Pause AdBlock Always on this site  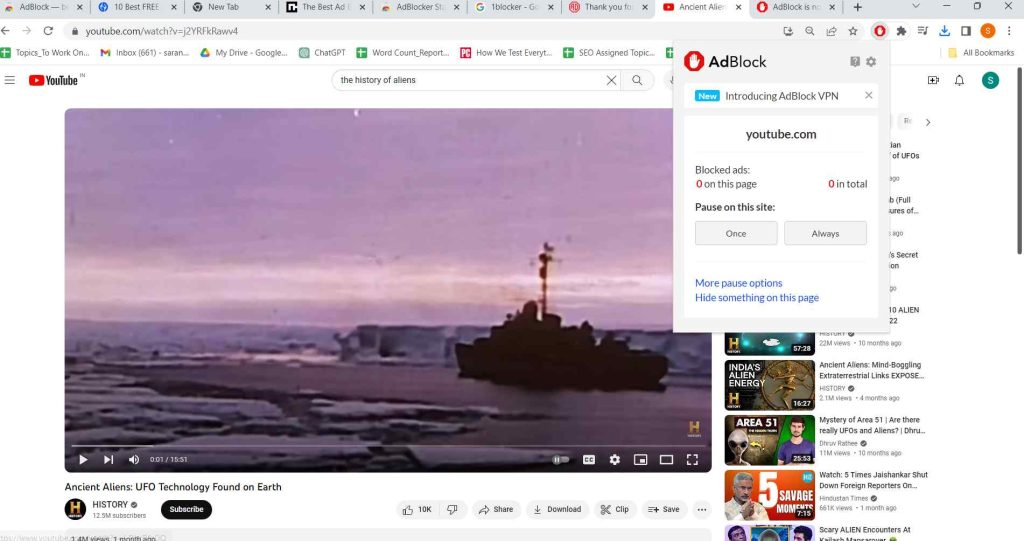(x=825, y=233)
